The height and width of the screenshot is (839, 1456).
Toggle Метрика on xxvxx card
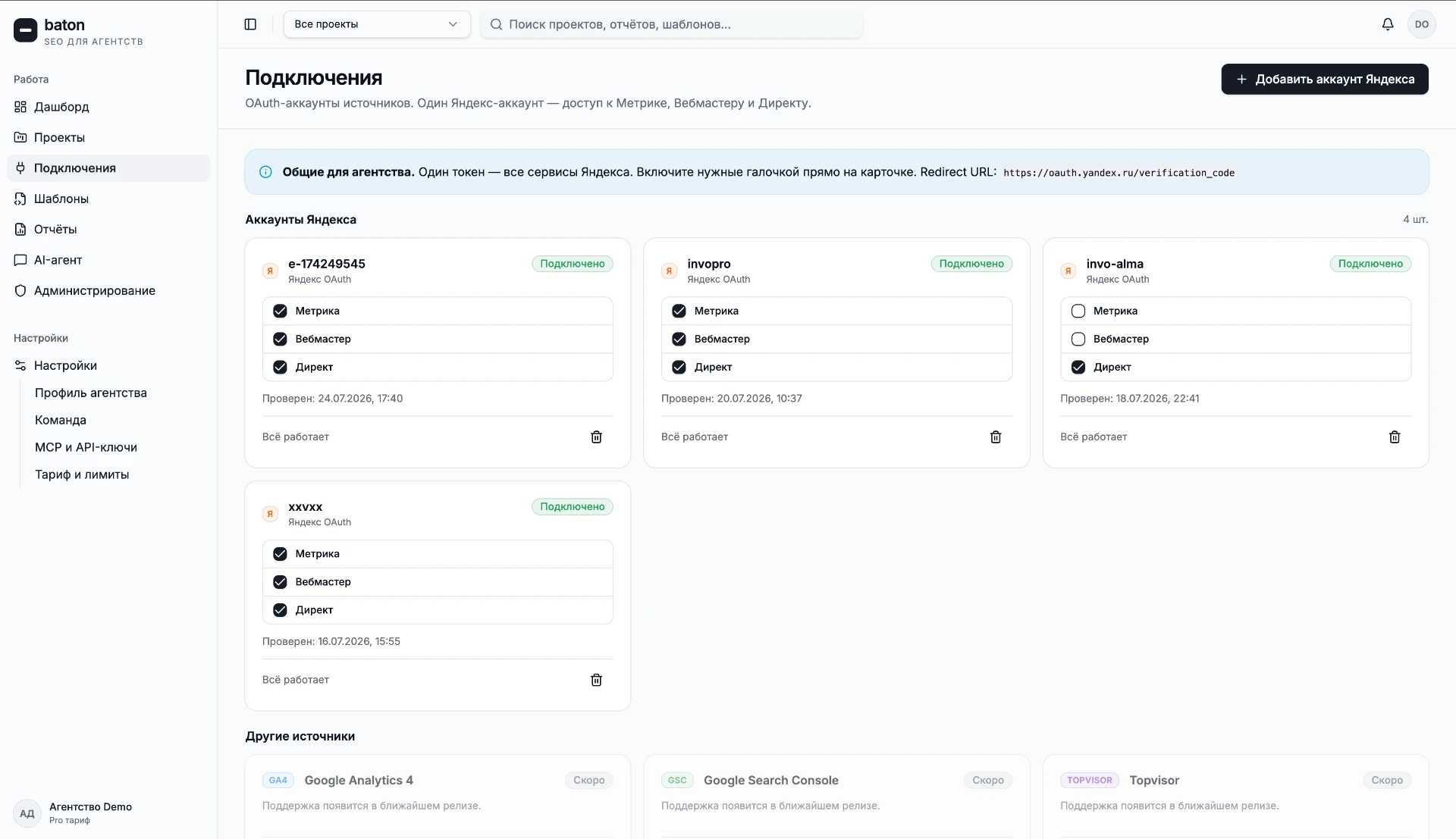click(280, 554)
